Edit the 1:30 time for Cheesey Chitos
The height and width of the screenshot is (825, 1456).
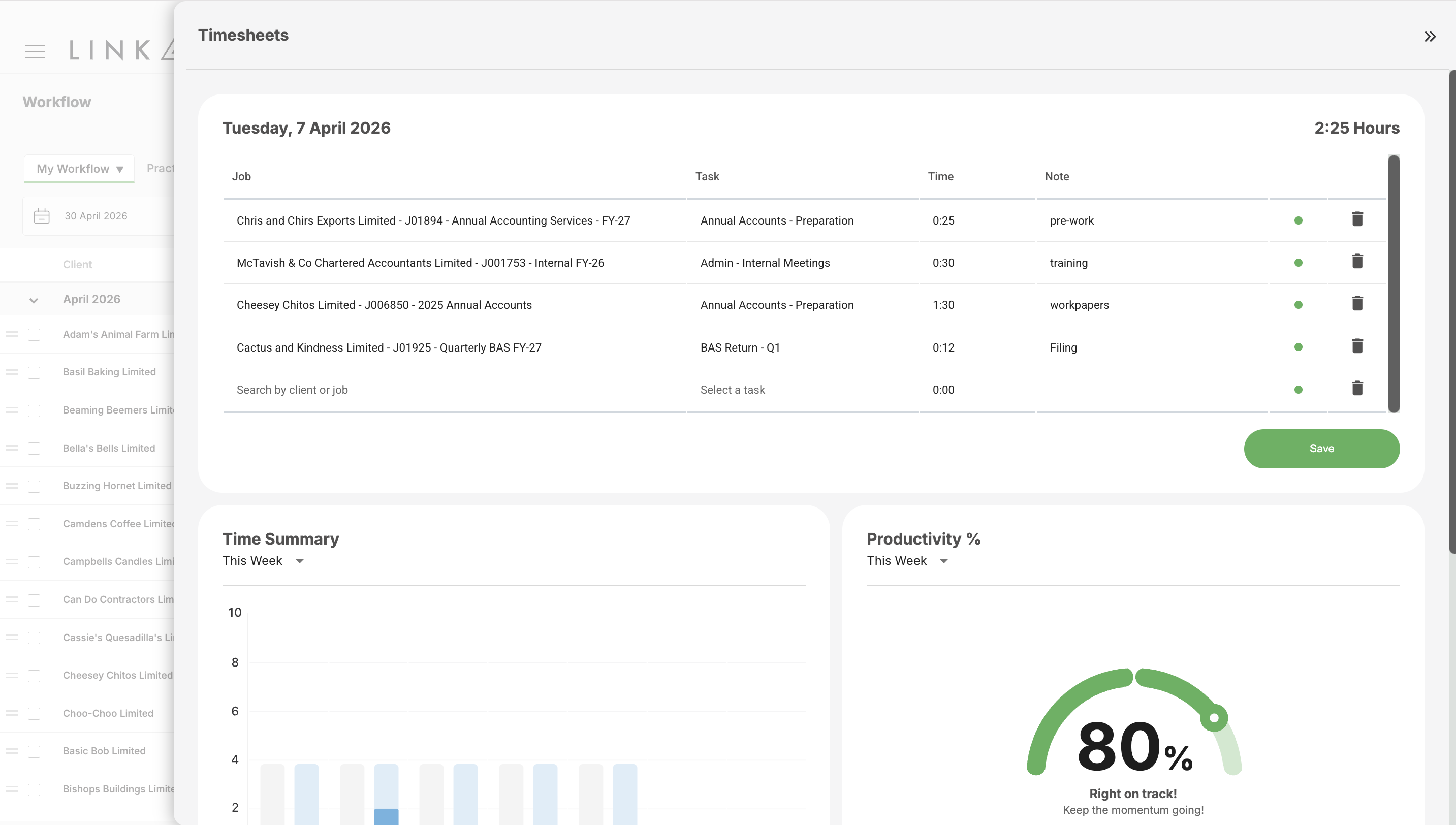[977, 305]
